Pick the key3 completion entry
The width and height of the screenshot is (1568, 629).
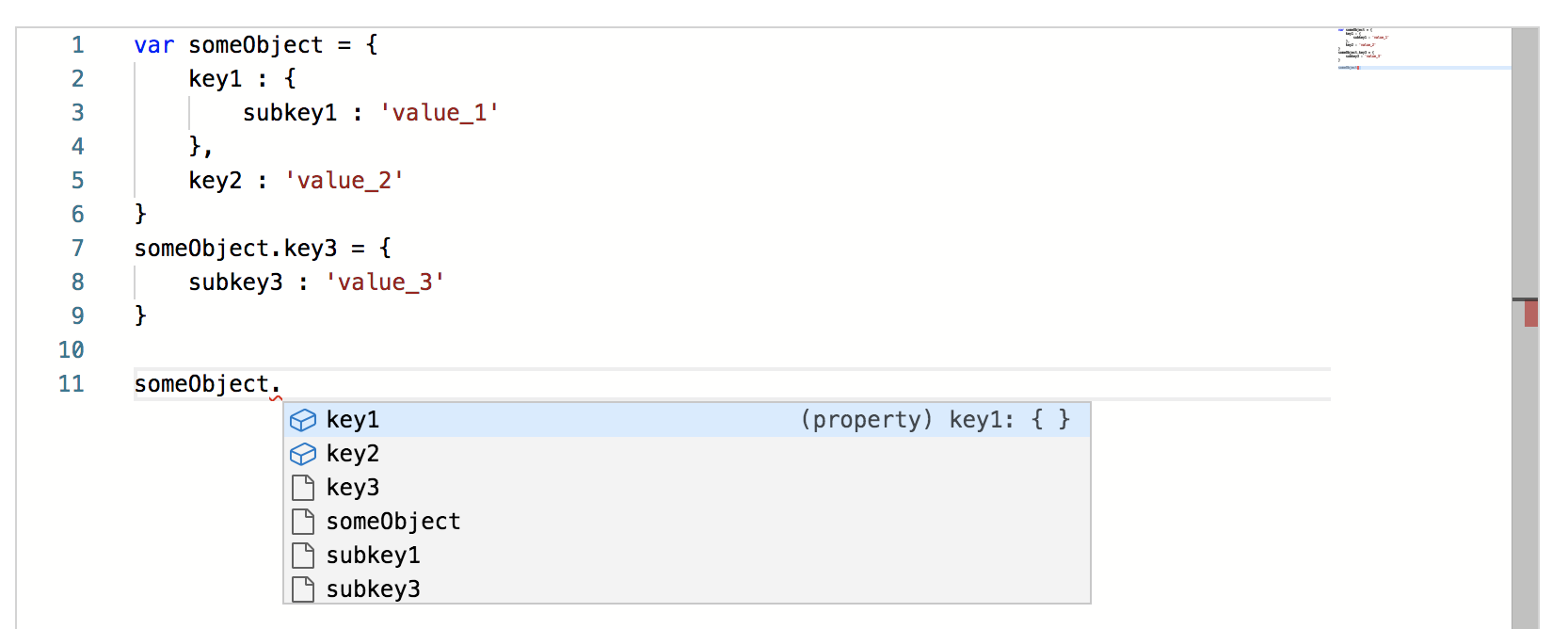687,488
